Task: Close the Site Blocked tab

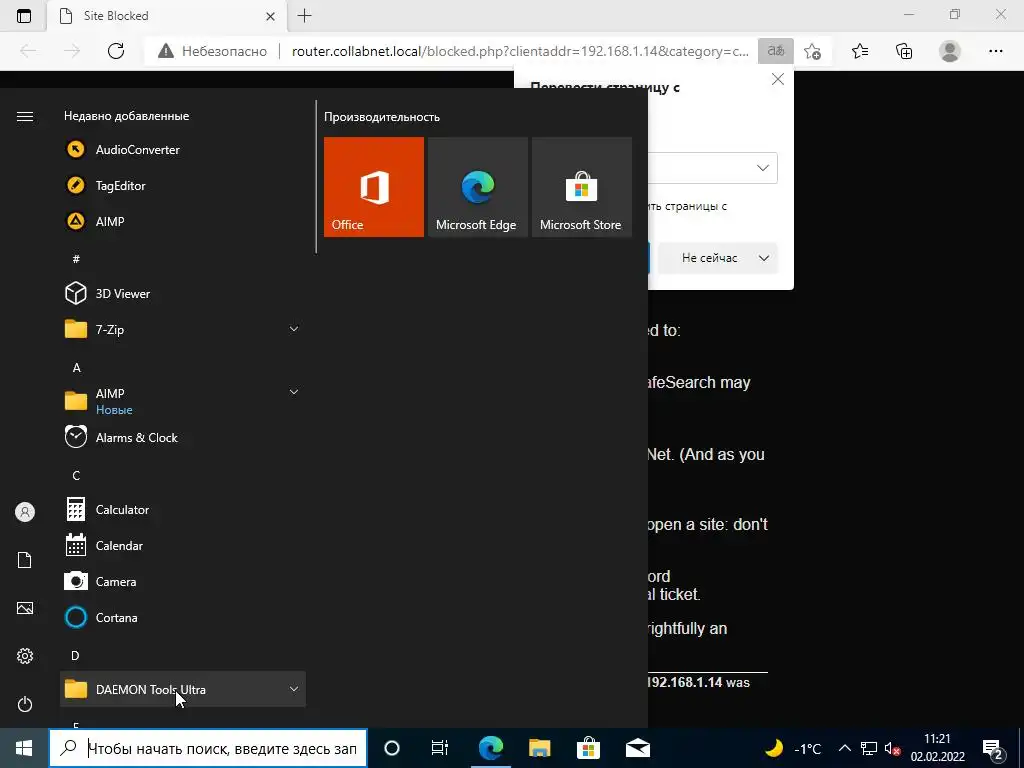Action: pos(270,16)
